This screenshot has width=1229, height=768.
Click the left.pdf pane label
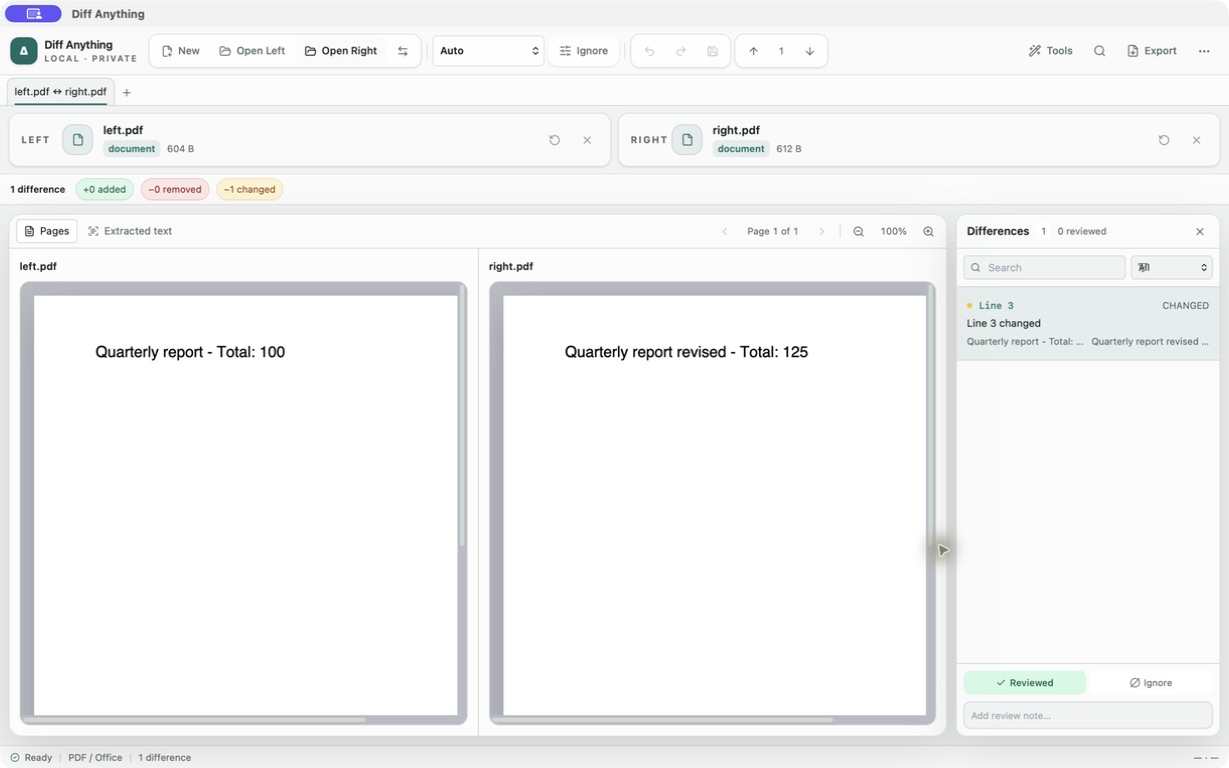[x=38, y=267]
